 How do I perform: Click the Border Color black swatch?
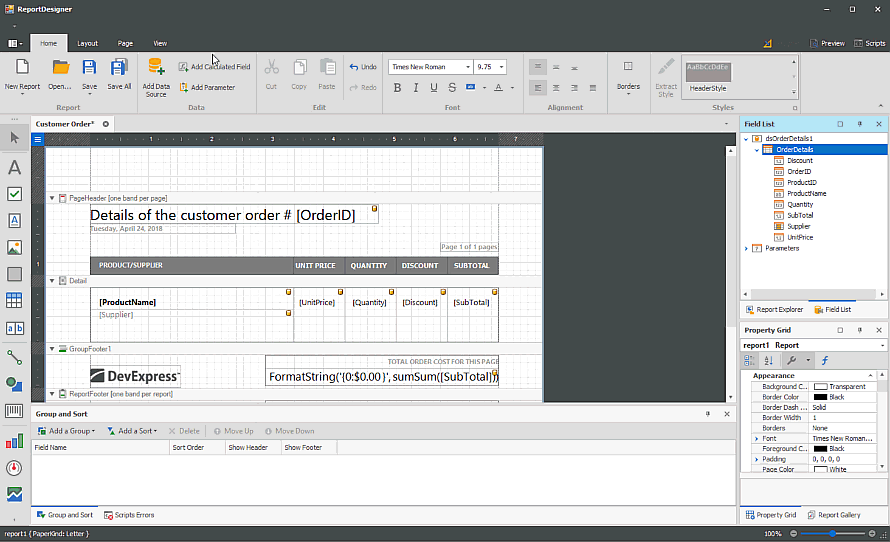(821, 397)
